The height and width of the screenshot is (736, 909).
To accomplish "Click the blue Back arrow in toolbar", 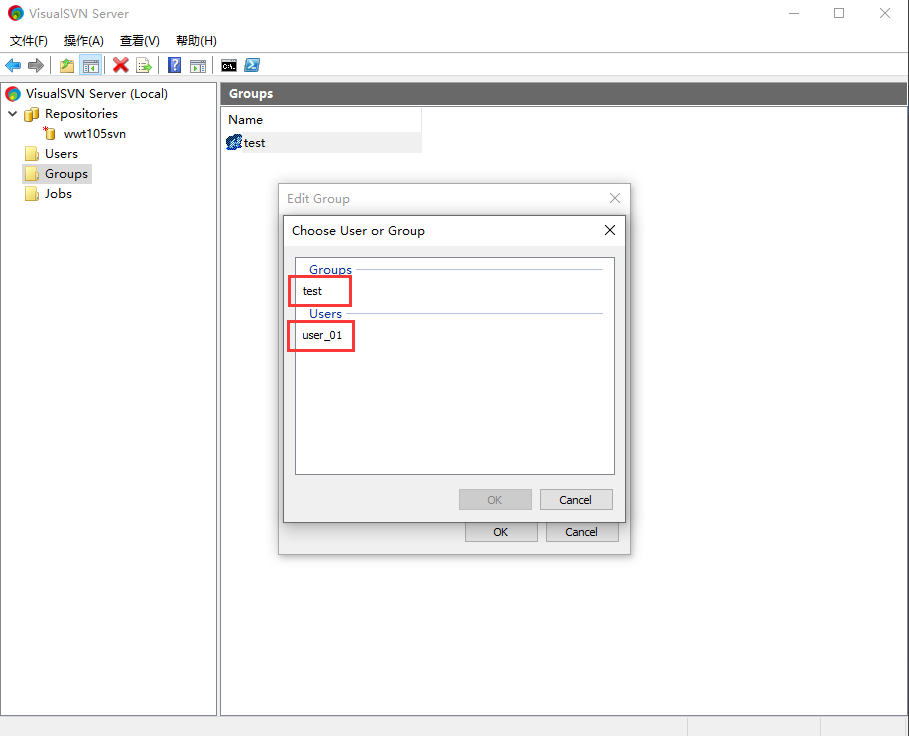I will click(13, 65).
